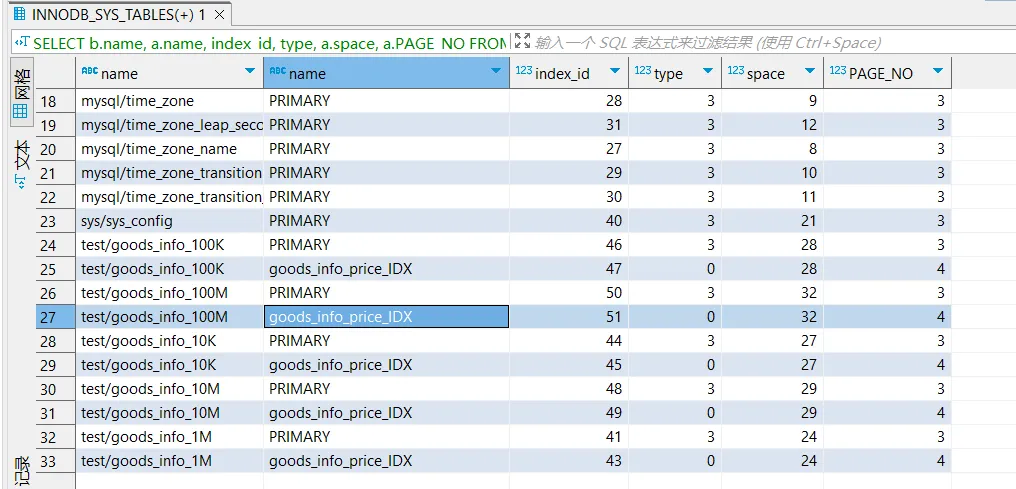This screenshot has width=1016, height=489.
Task: Expand the PAGE_NO column dropdown arrow
Action: [x=937, y=73]
